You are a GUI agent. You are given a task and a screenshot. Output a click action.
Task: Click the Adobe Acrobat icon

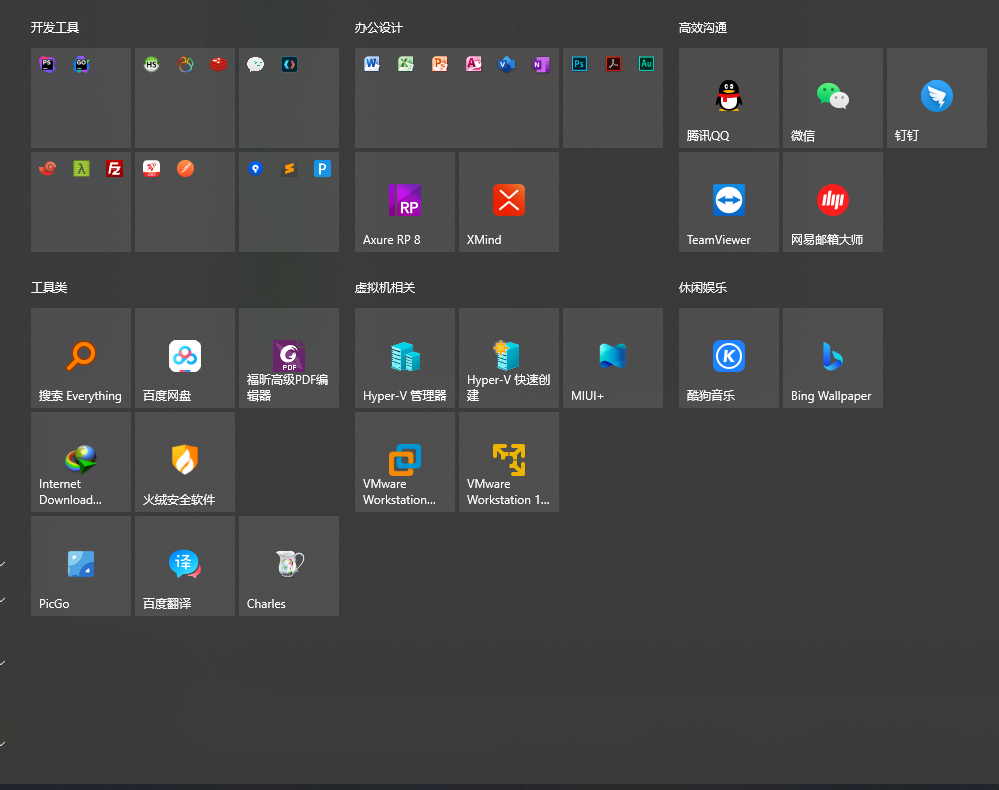pos(614,64)
